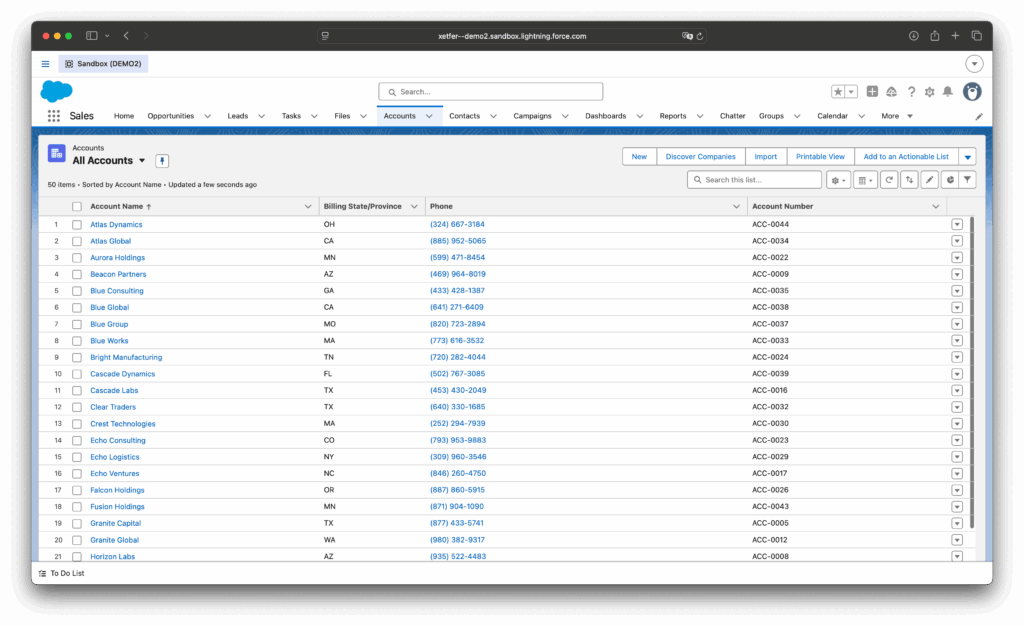Open the Help question mark icon

click(x=911, y=92)
